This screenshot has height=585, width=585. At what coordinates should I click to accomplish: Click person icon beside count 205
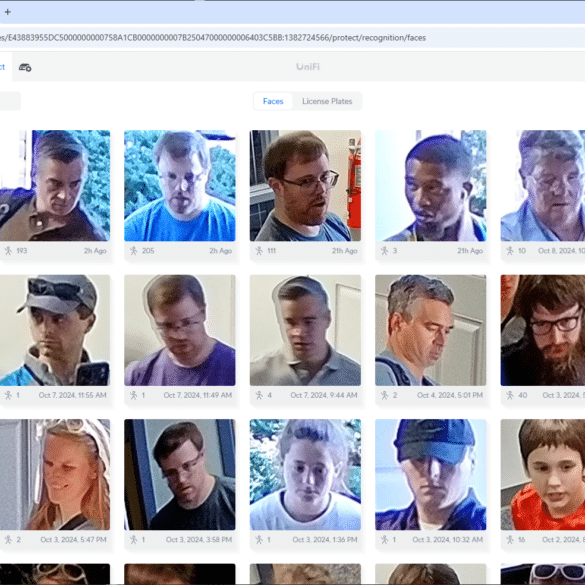click(134, 251)
